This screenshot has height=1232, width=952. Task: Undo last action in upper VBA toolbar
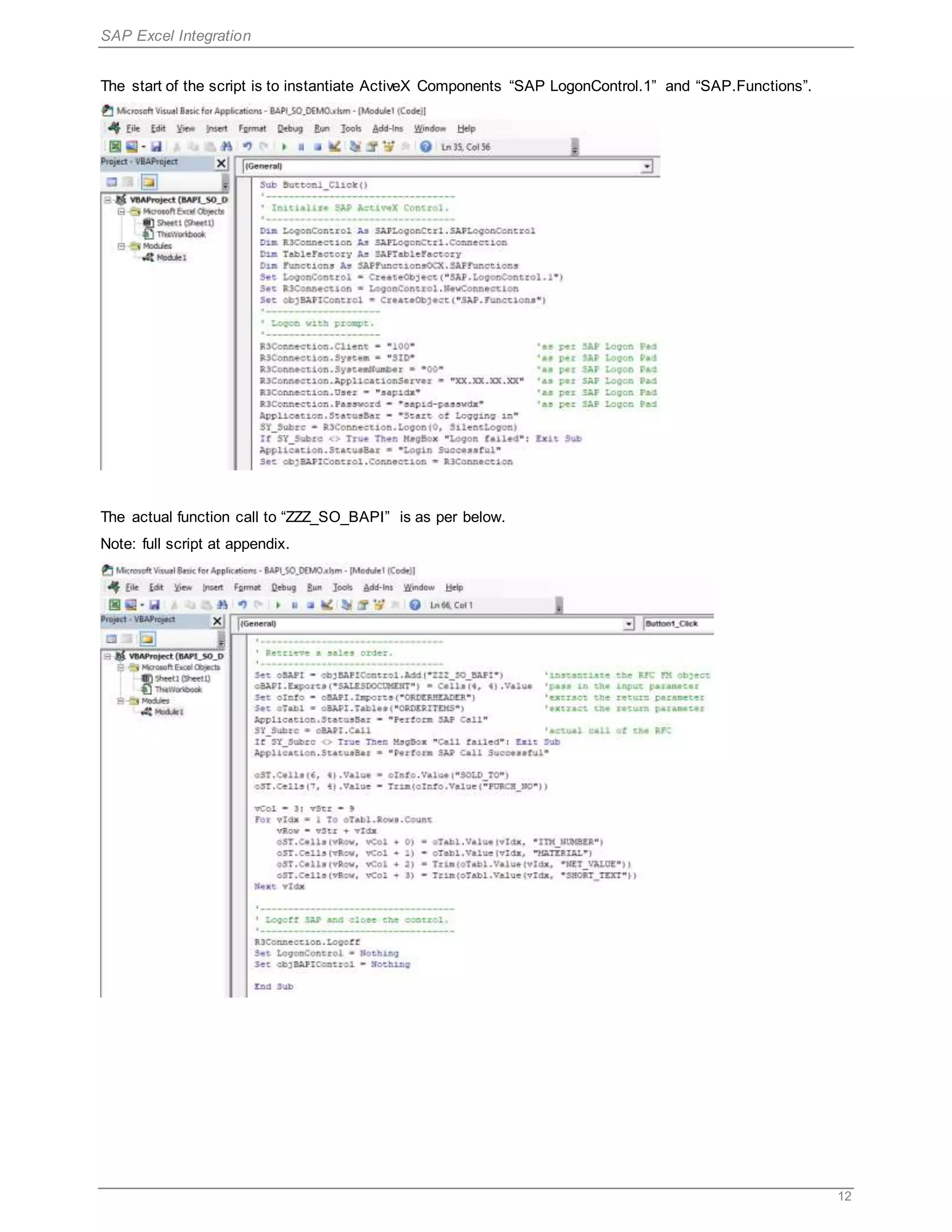[247, 146]
